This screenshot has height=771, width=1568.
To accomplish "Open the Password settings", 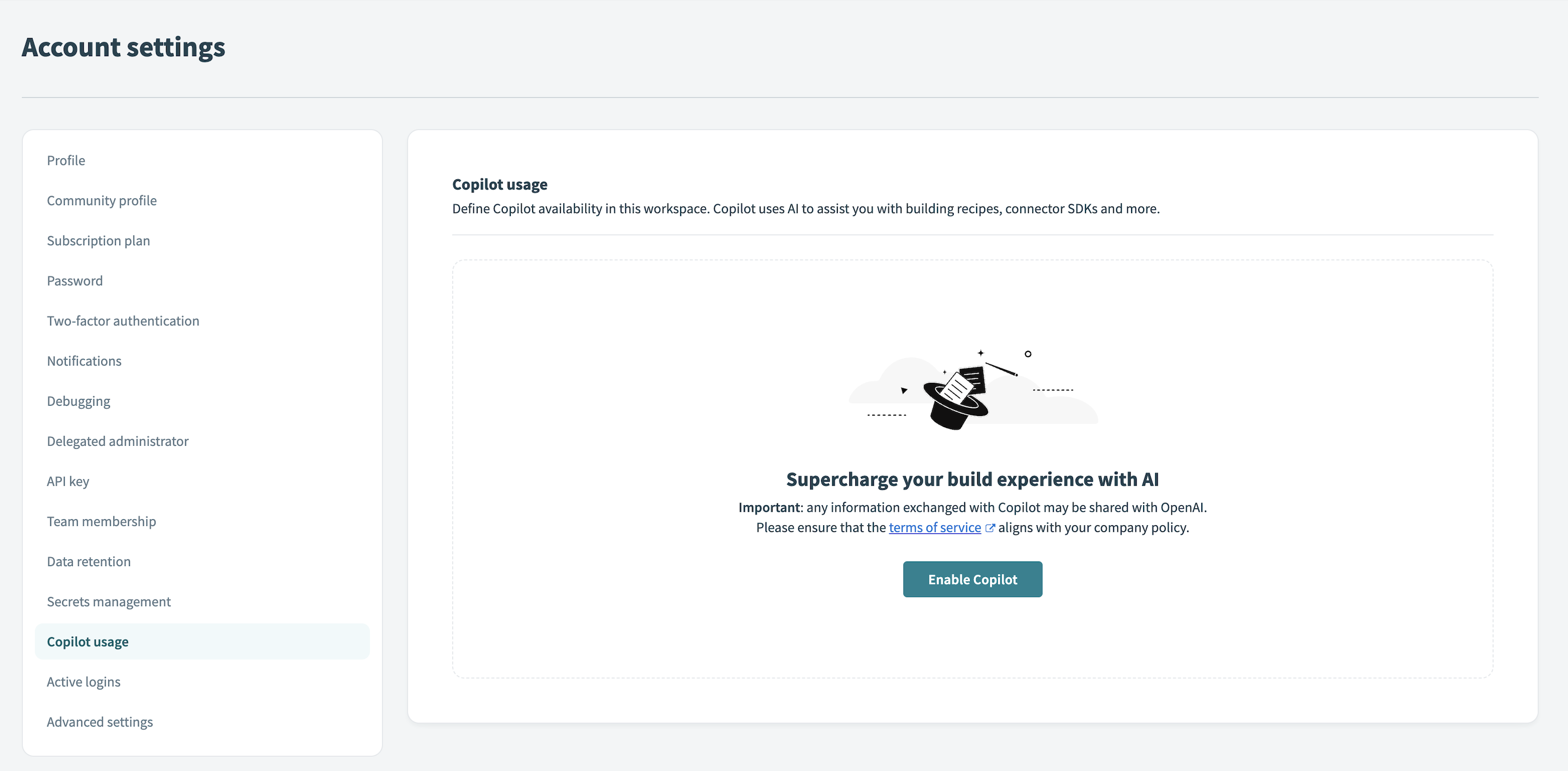I will pos(75,281).
